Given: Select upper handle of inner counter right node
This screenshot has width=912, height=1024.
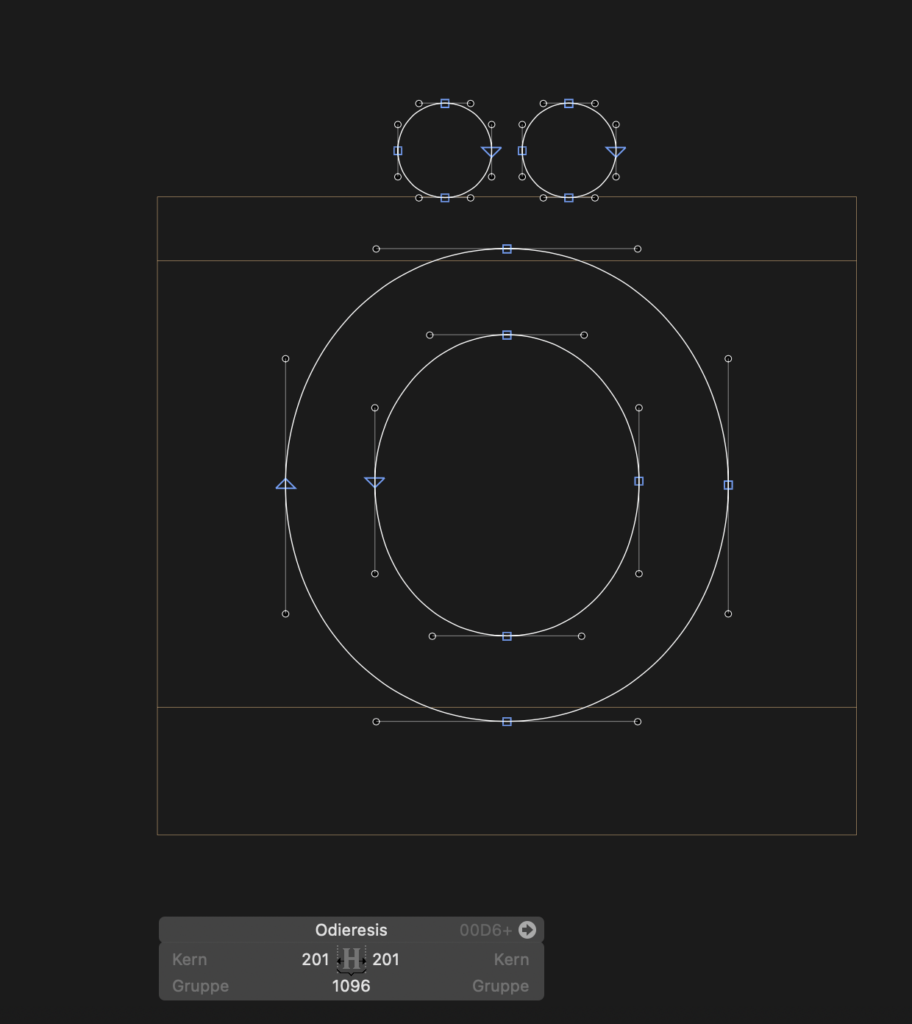Looking at the screenshot, I should pyautogui.click(x=639, y=408).
